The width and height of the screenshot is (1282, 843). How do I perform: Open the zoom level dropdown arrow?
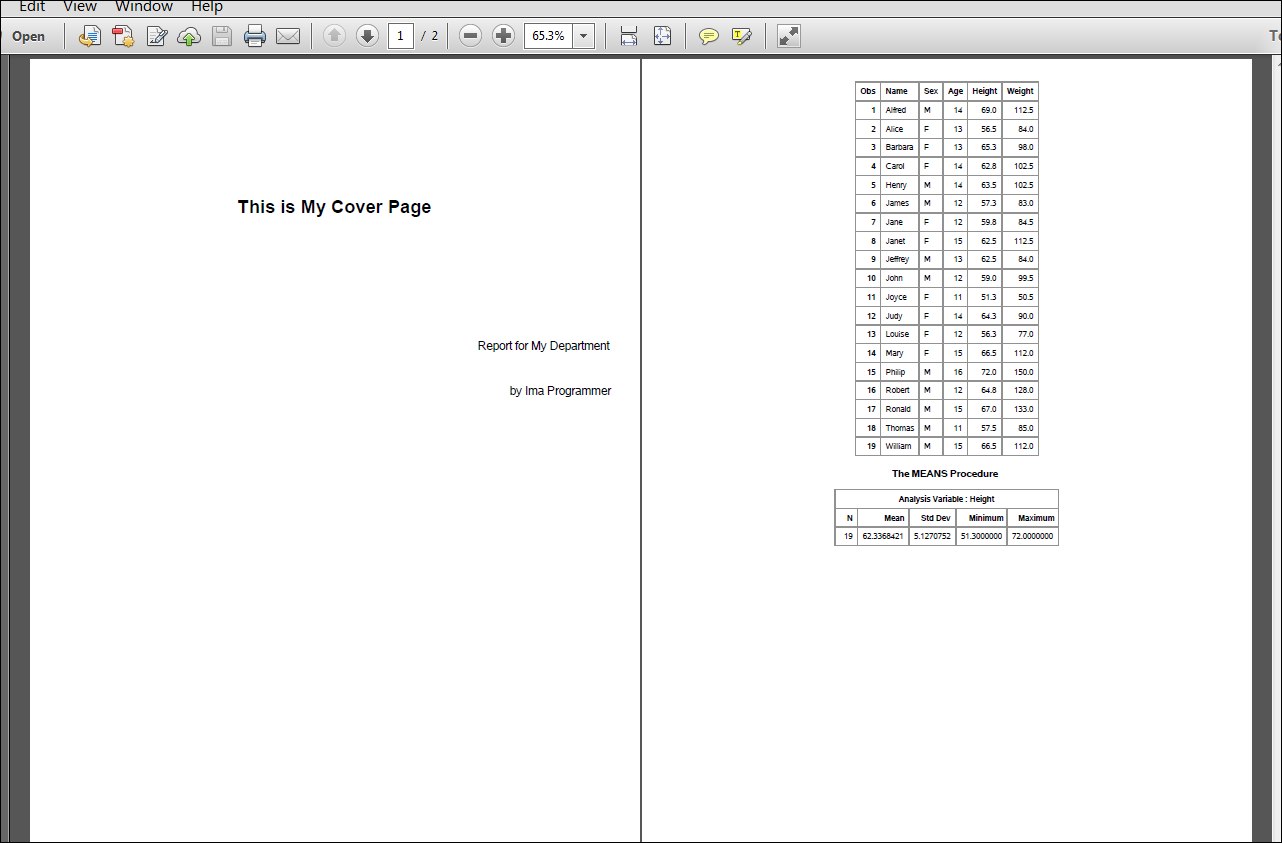coord(584,36)
